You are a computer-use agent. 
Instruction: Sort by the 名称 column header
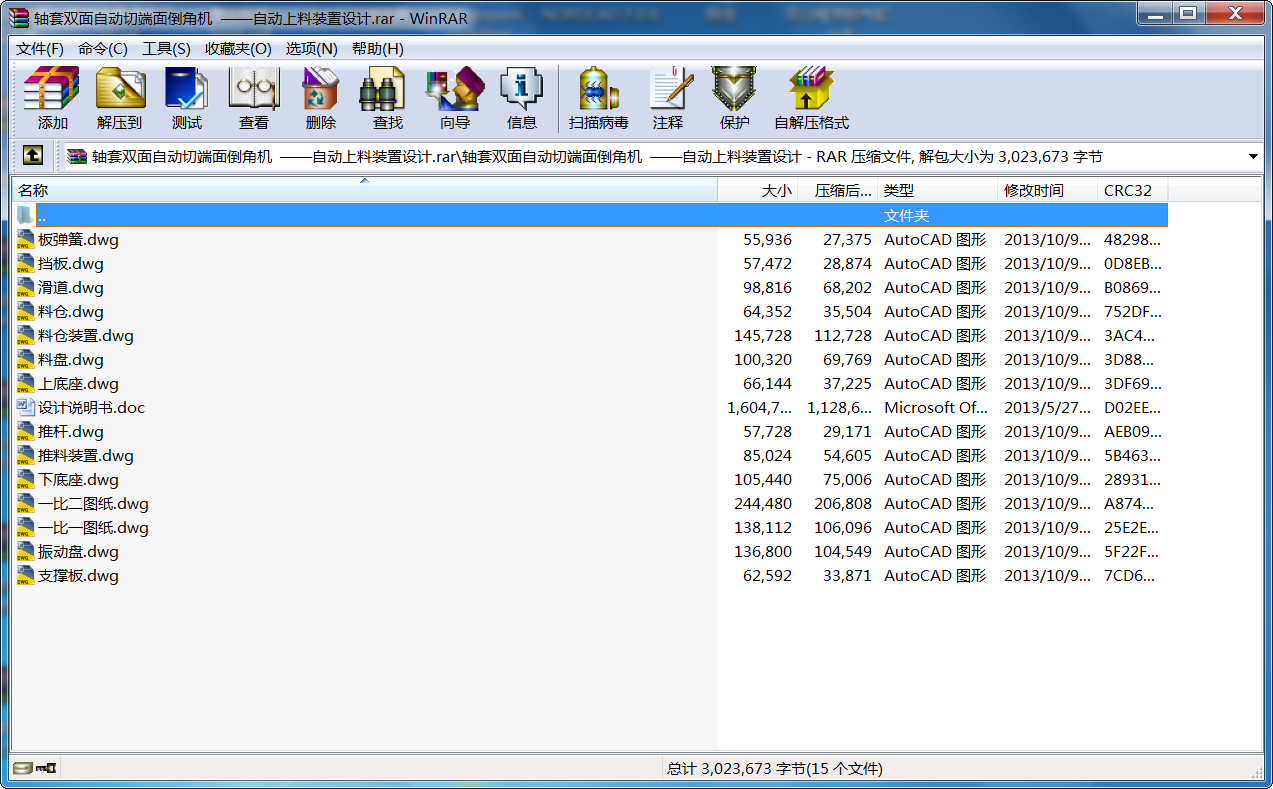pos(364,190)
